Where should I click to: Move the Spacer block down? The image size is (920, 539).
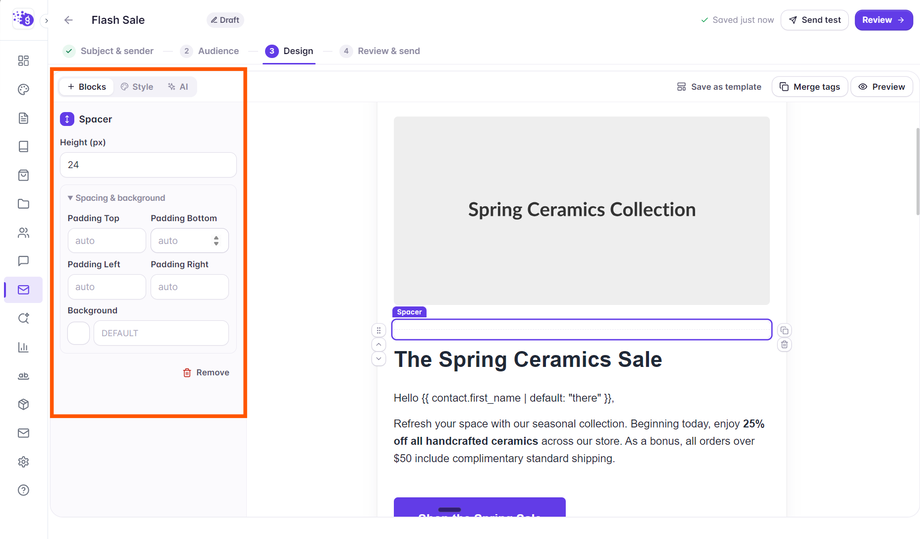point(378,359)
